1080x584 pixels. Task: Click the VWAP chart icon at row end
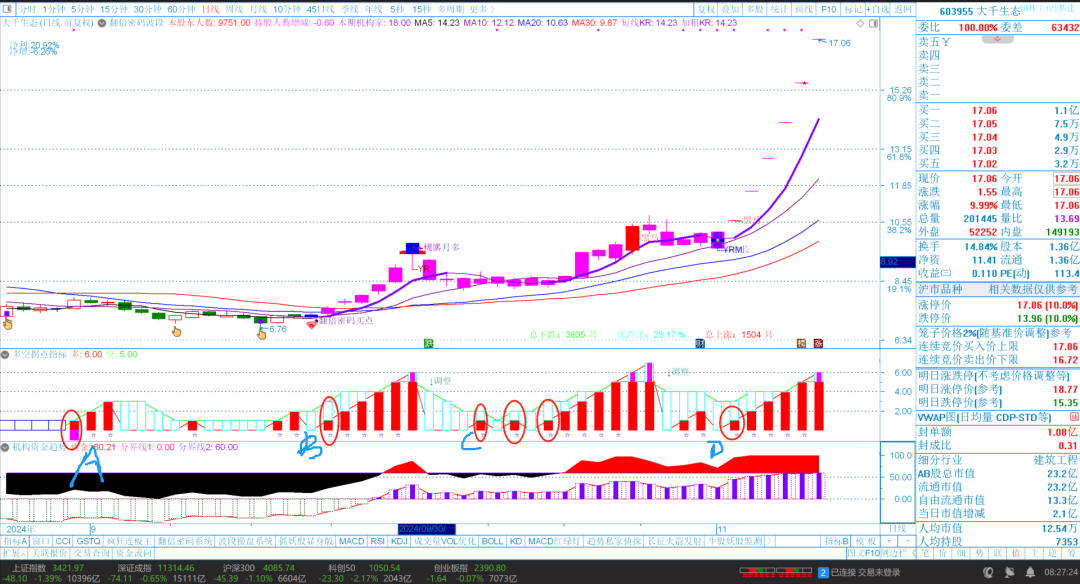(1074, 417)
